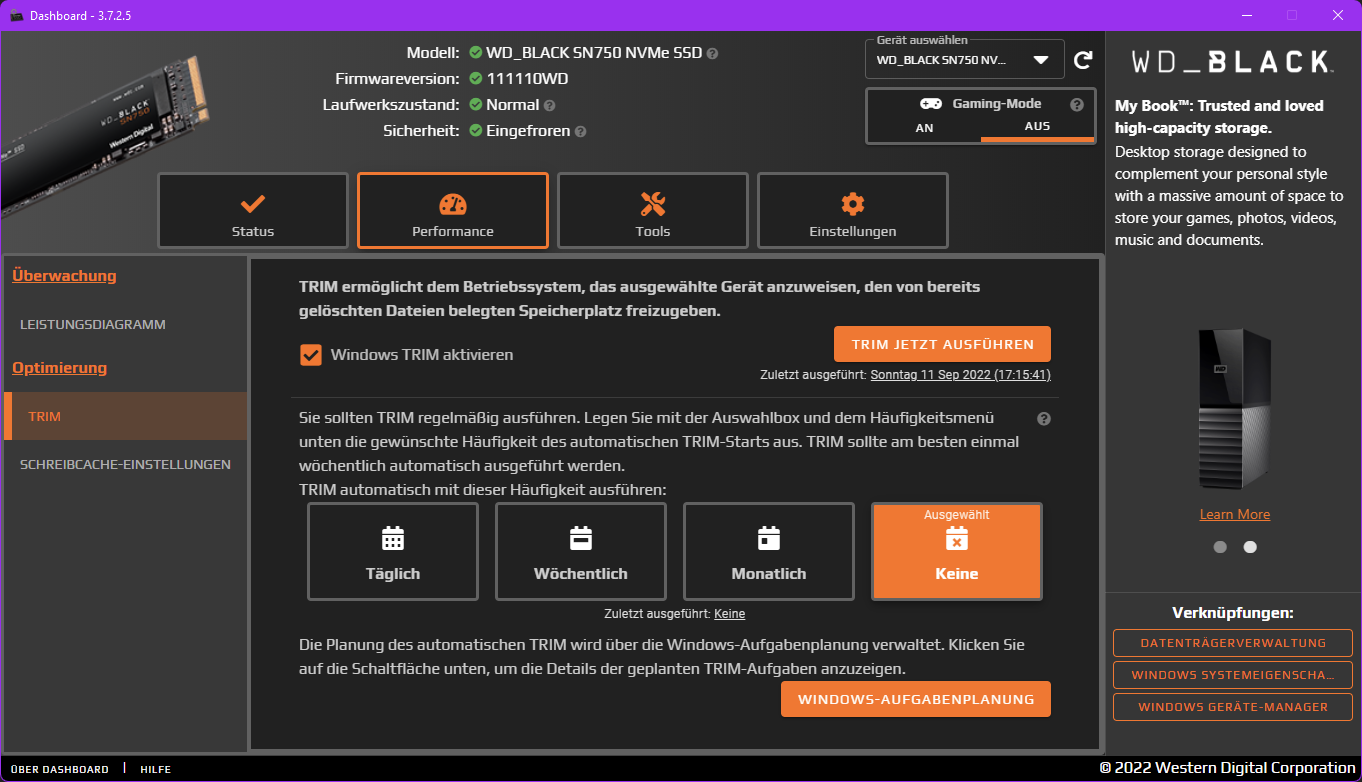Image resolution: width=1362 pixels, height=782 pixels.
Task: Open the Tools tab
Action: click(653, 211)
